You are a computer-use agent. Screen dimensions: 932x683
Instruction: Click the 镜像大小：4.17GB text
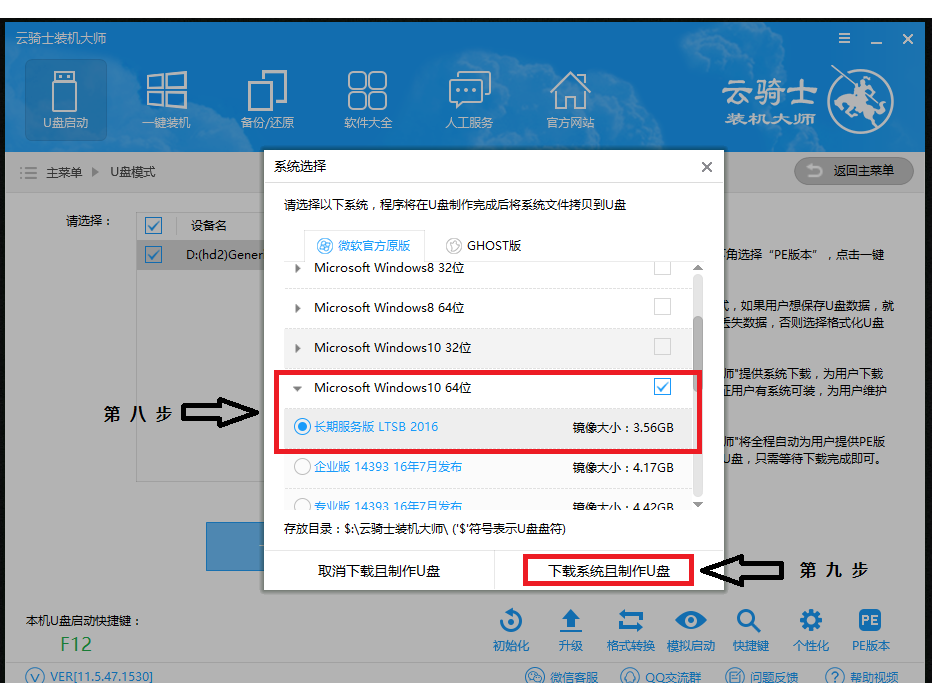pos(623,467)
